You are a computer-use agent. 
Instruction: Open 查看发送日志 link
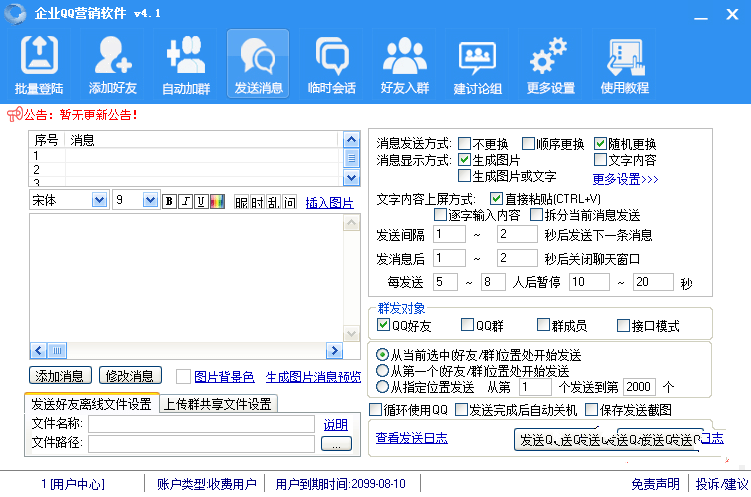[411, 438]
